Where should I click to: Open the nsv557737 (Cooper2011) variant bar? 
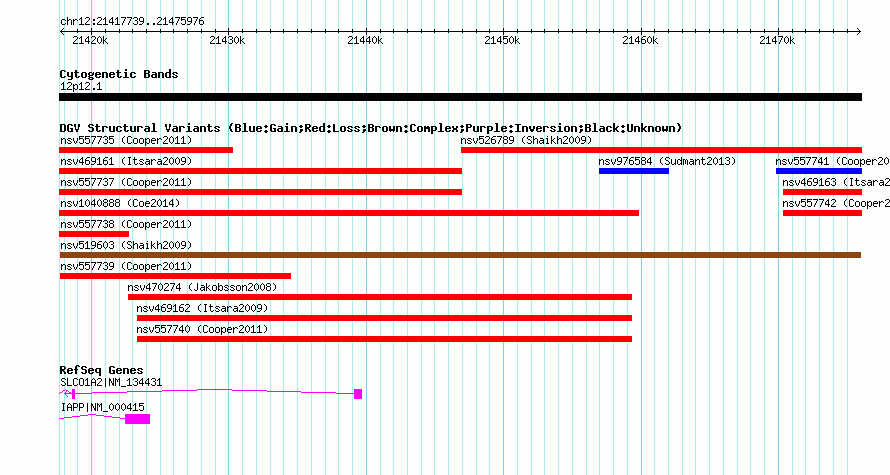pyautogui.click(x=261, y=192)
